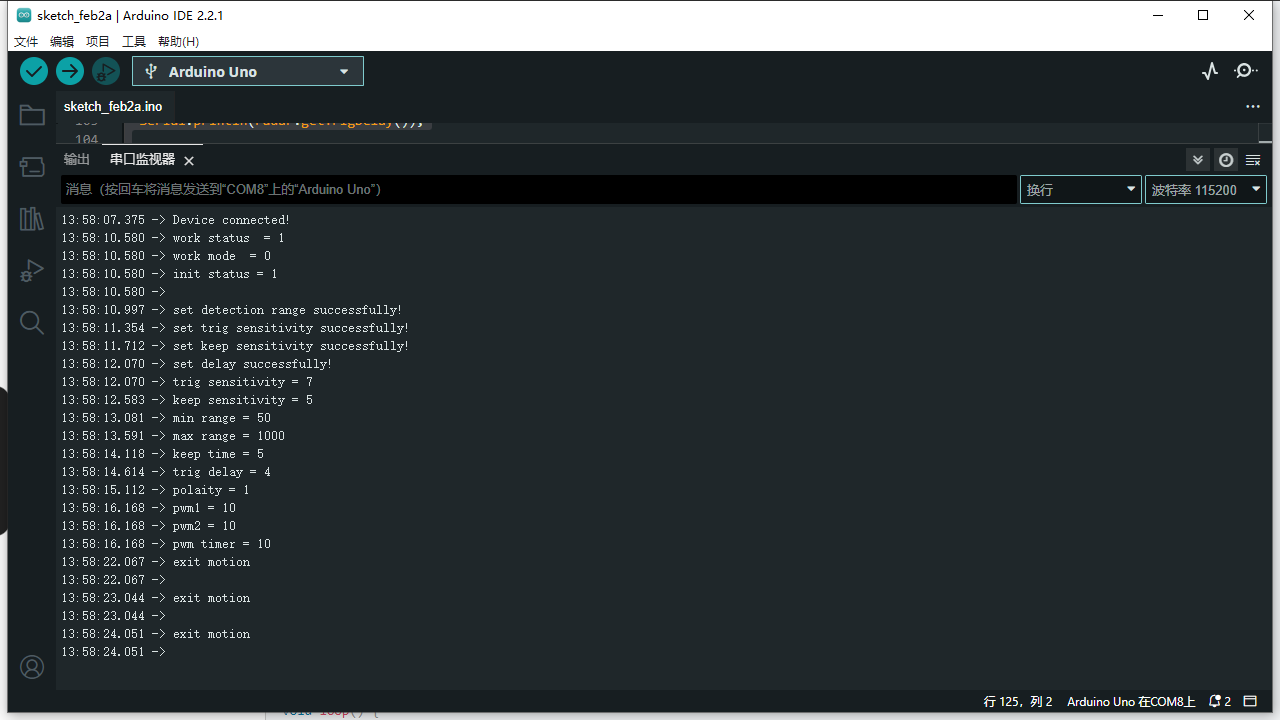Image resolution: width=1280 pixels, height=720 pixels.
Task: Click the Verify sketch checkmark button
Action: coord(34,71)
